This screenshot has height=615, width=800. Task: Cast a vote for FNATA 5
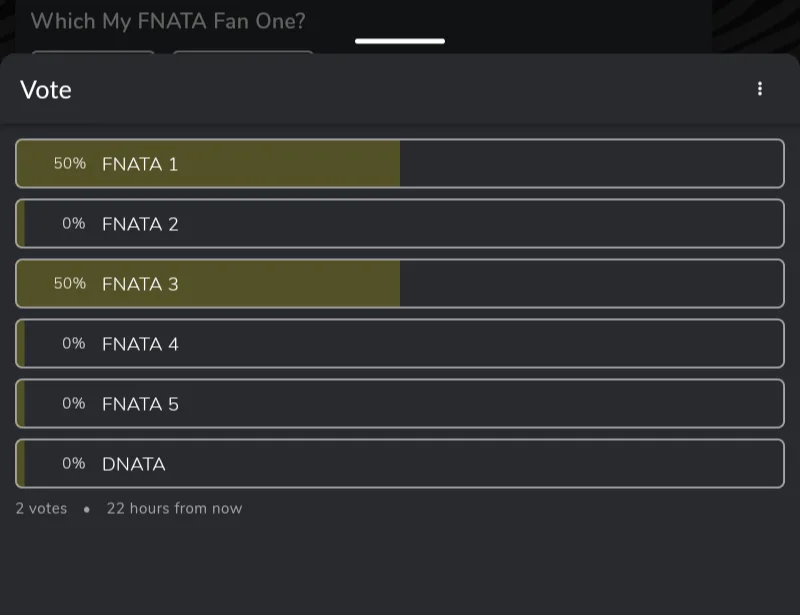pos(400,404)
